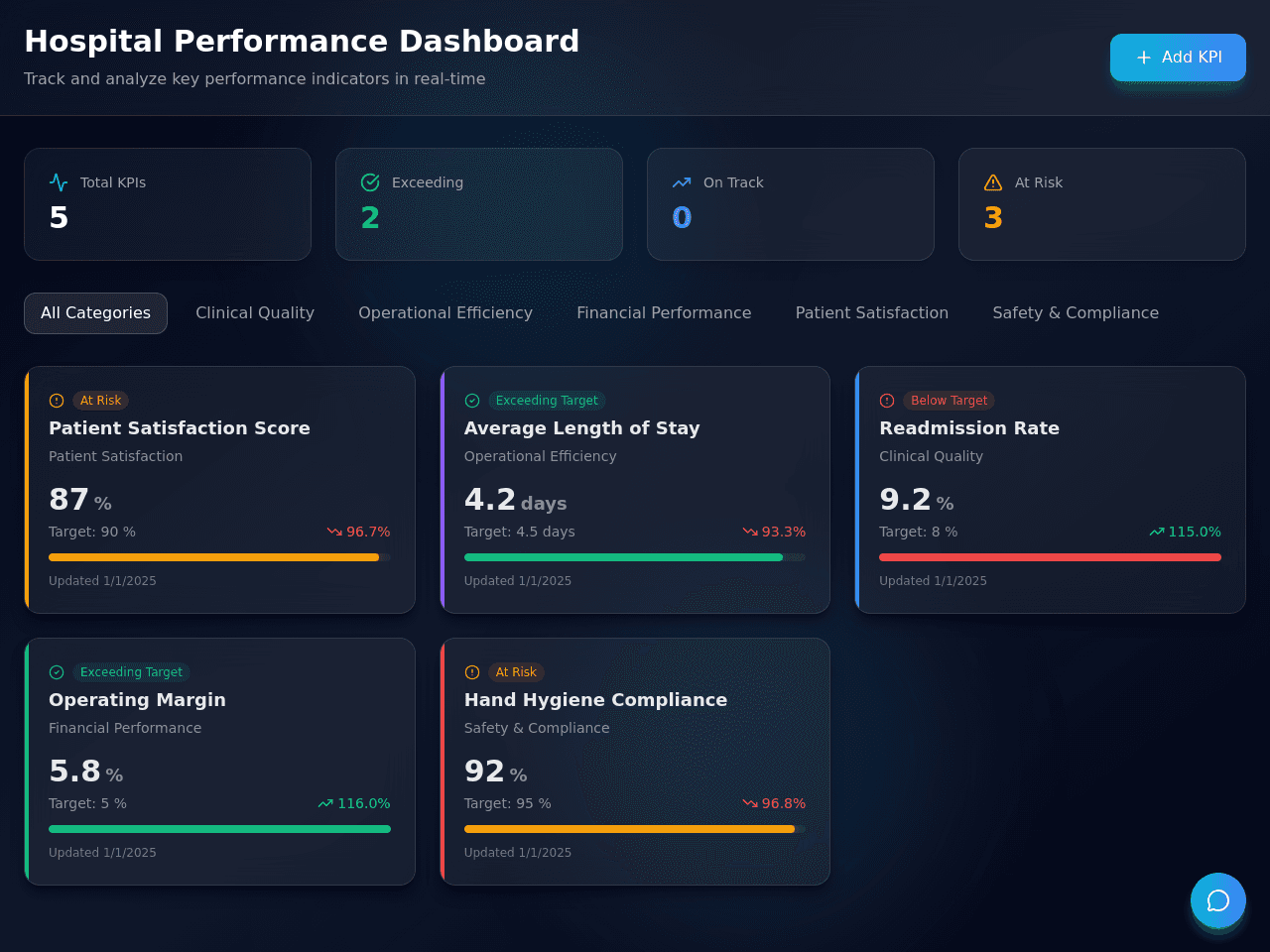Click Readmission Rate red progress bar
This screenshot has height=952, width=1270.
pos(1050,557)
